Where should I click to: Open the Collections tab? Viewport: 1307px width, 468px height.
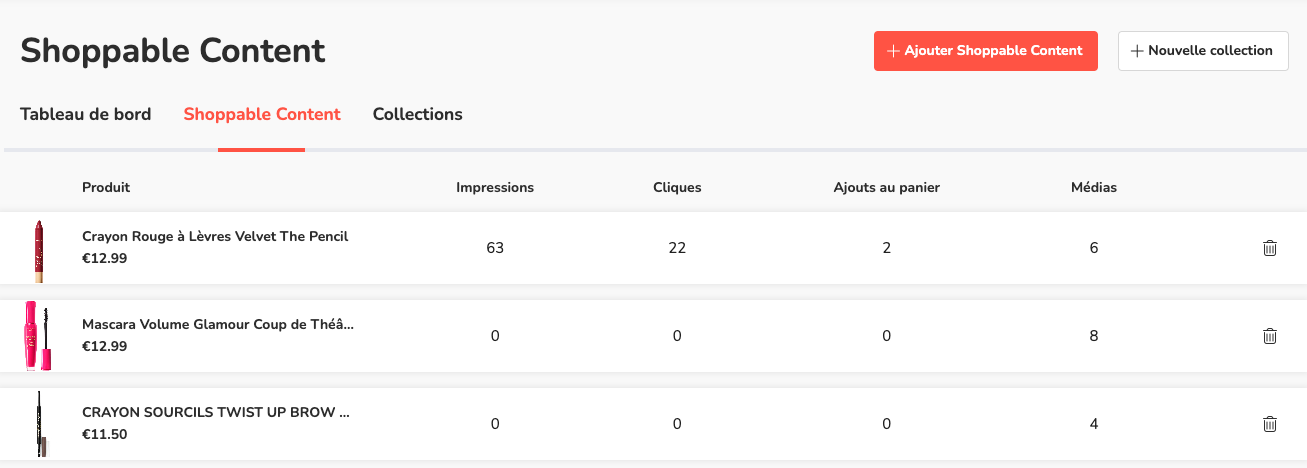coord(418,114)
